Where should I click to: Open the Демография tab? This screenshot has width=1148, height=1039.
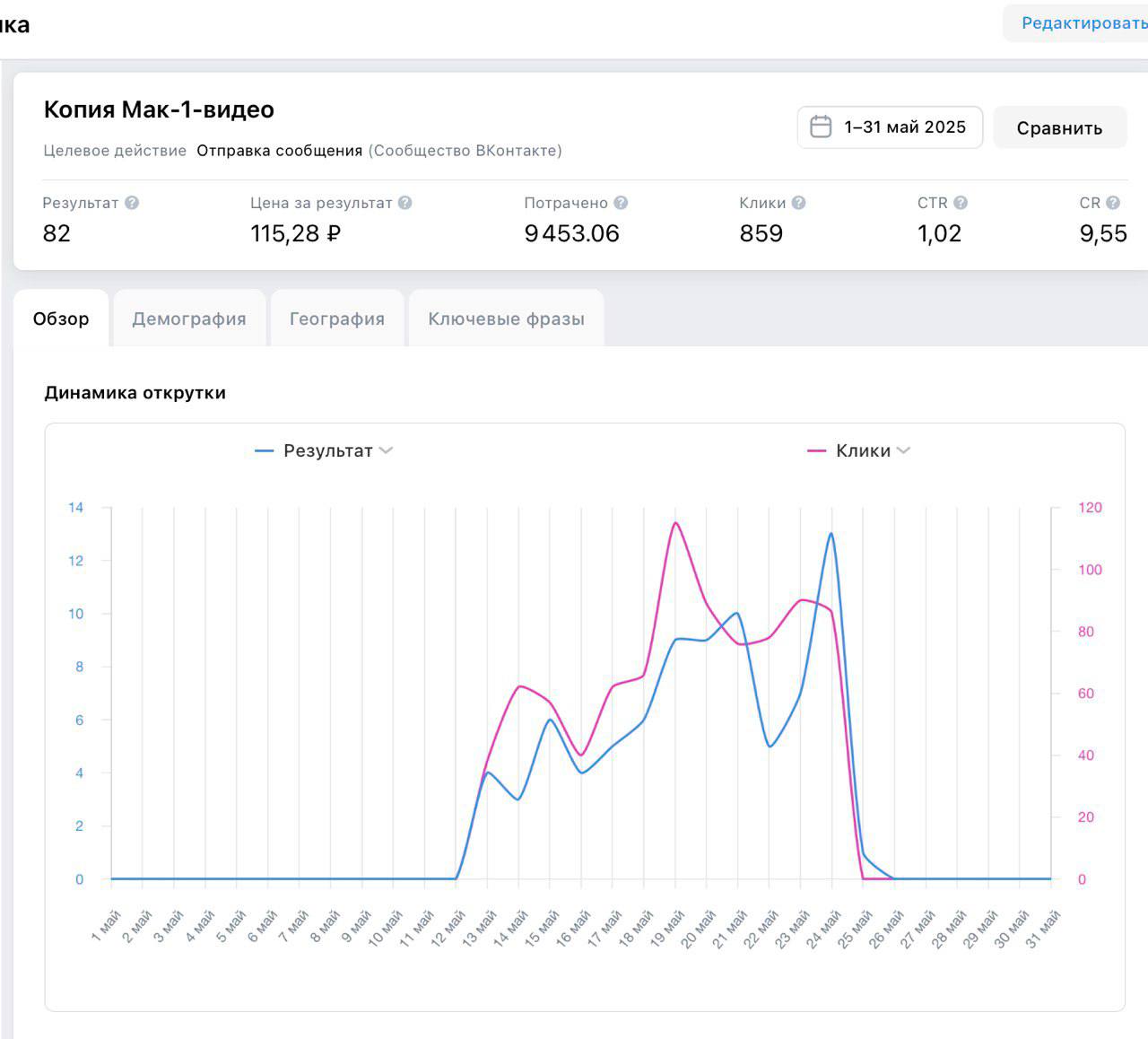click(x=188, y=319)
